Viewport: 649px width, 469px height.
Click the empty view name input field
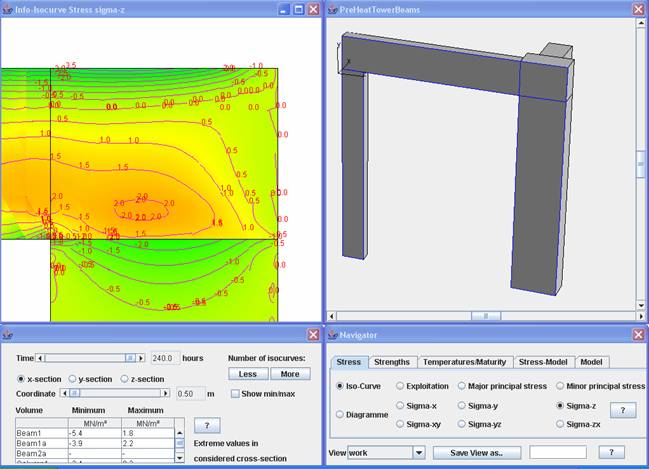pos(558,452)
